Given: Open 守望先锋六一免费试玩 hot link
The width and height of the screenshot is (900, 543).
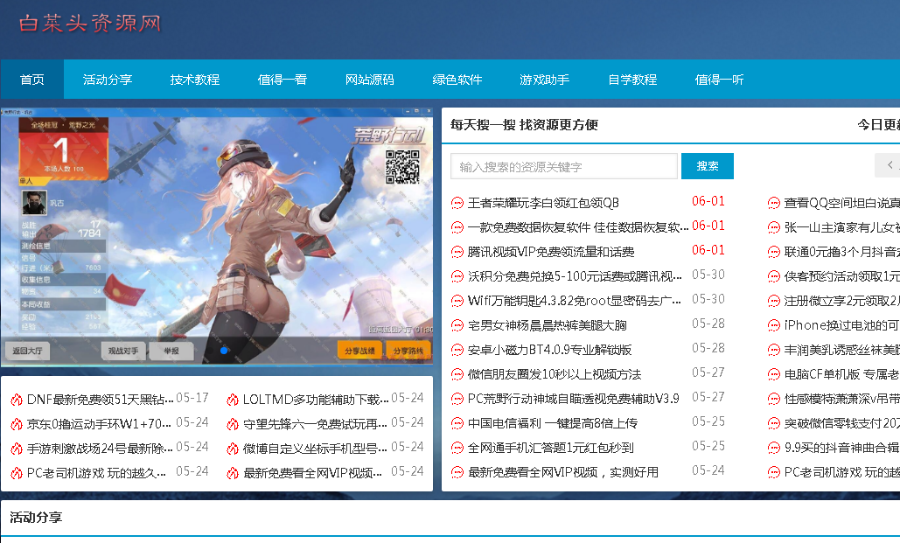Looking at the screenshot, I should 315,424.
